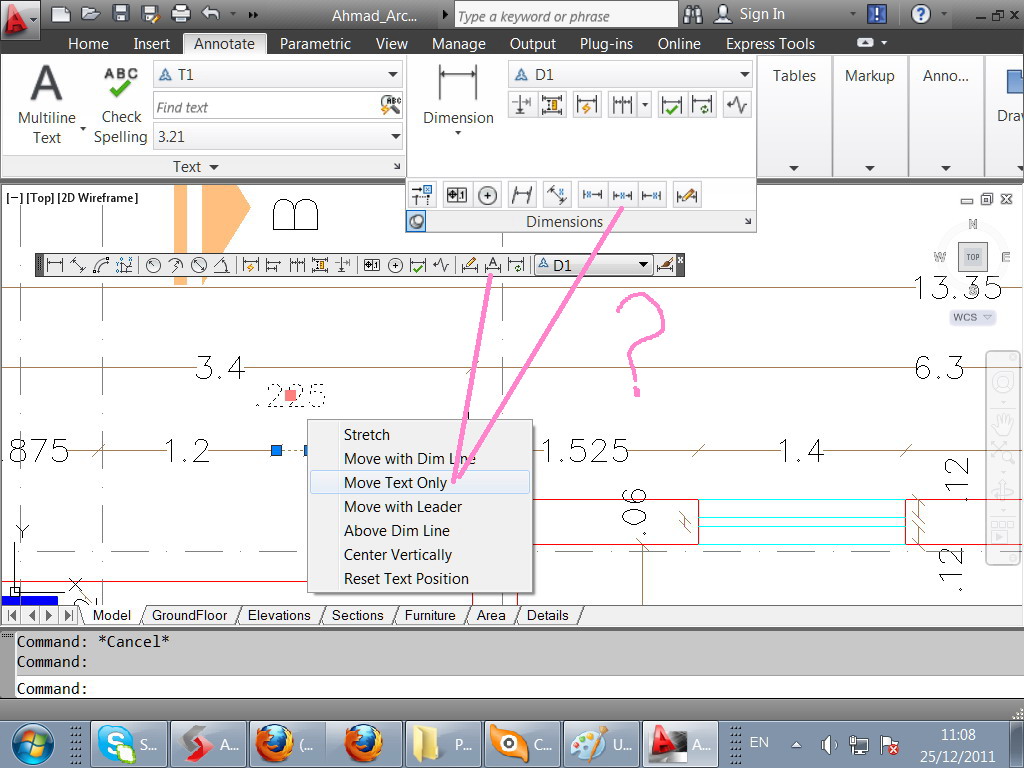Click the Continue dimension icon in ribbon
1024x768 pixels.
(622, 104)
